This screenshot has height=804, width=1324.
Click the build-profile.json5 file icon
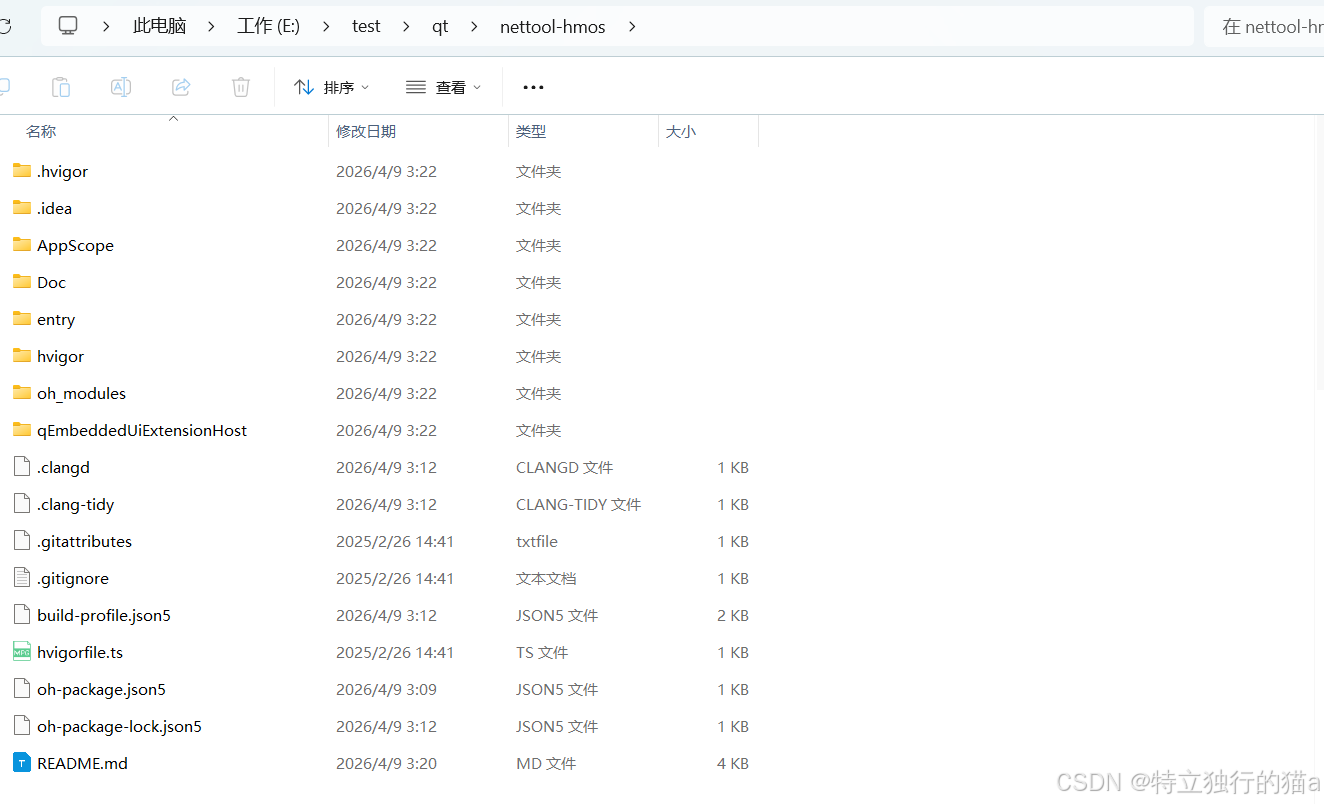coord(22,615)
